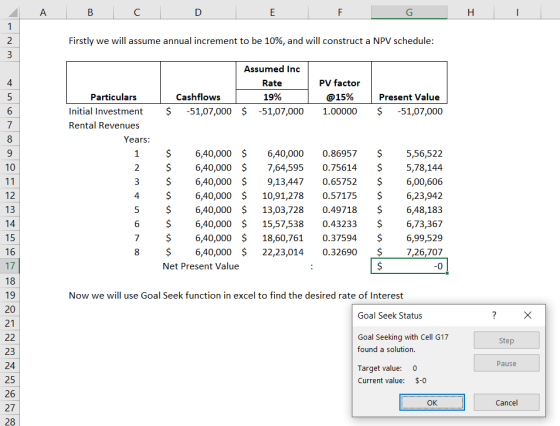Select column H header
Screen dimensions: 560x426
tap(471, 12)
